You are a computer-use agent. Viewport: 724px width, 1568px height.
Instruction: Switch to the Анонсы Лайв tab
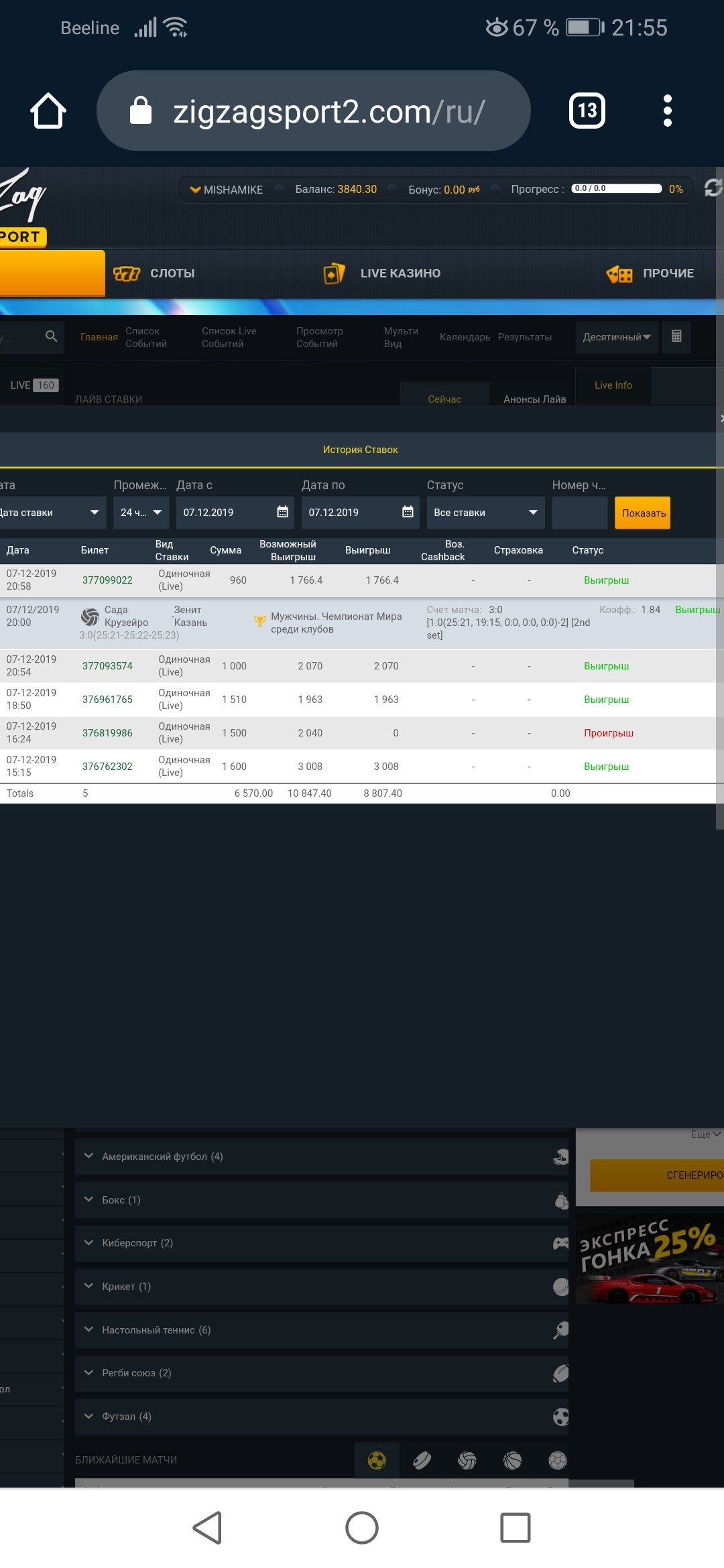534,399
